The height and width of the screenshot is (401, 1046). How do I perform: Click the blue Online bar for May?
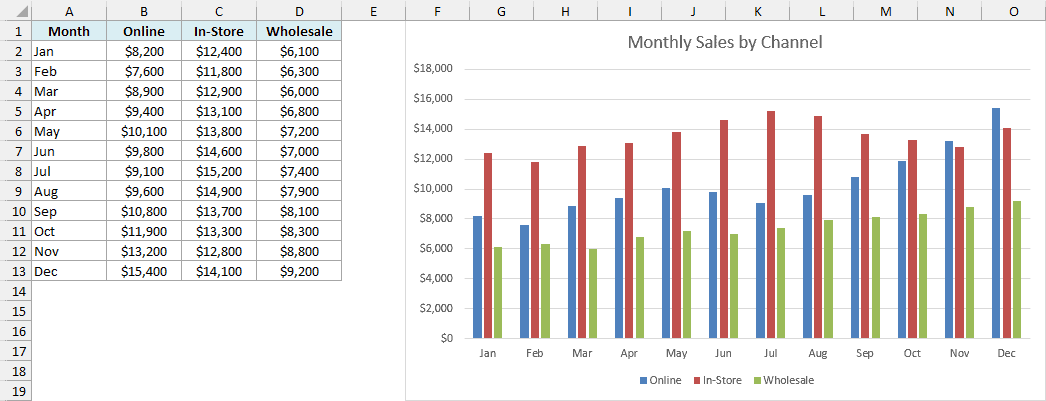click(666, 263)
